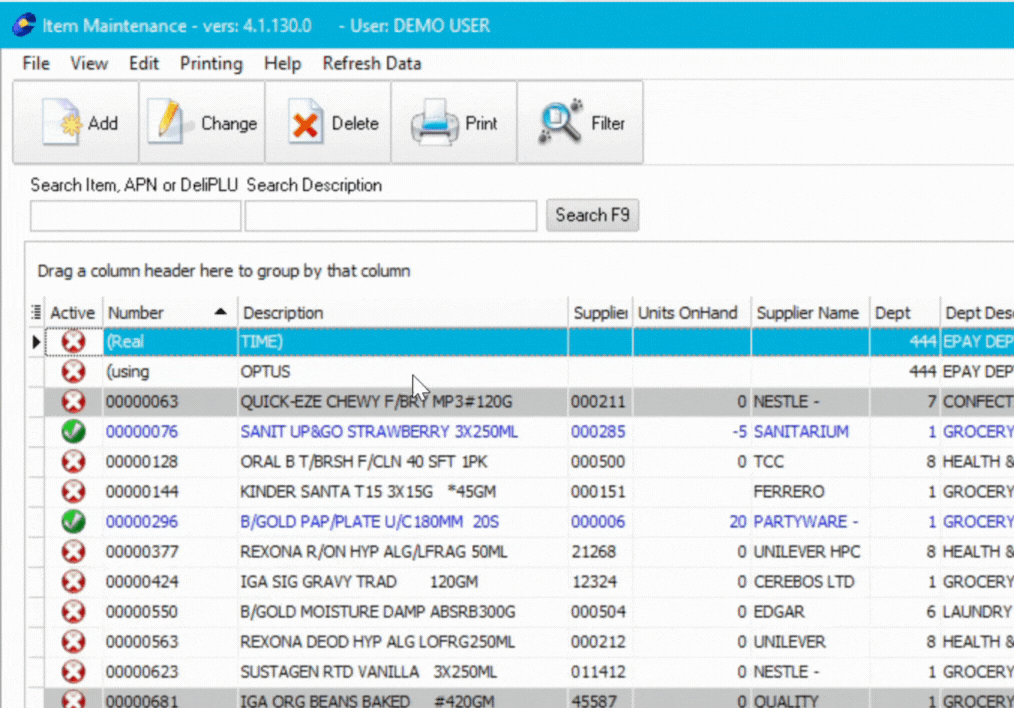Click inactive icon on item 00000563 row

[73, 641]
